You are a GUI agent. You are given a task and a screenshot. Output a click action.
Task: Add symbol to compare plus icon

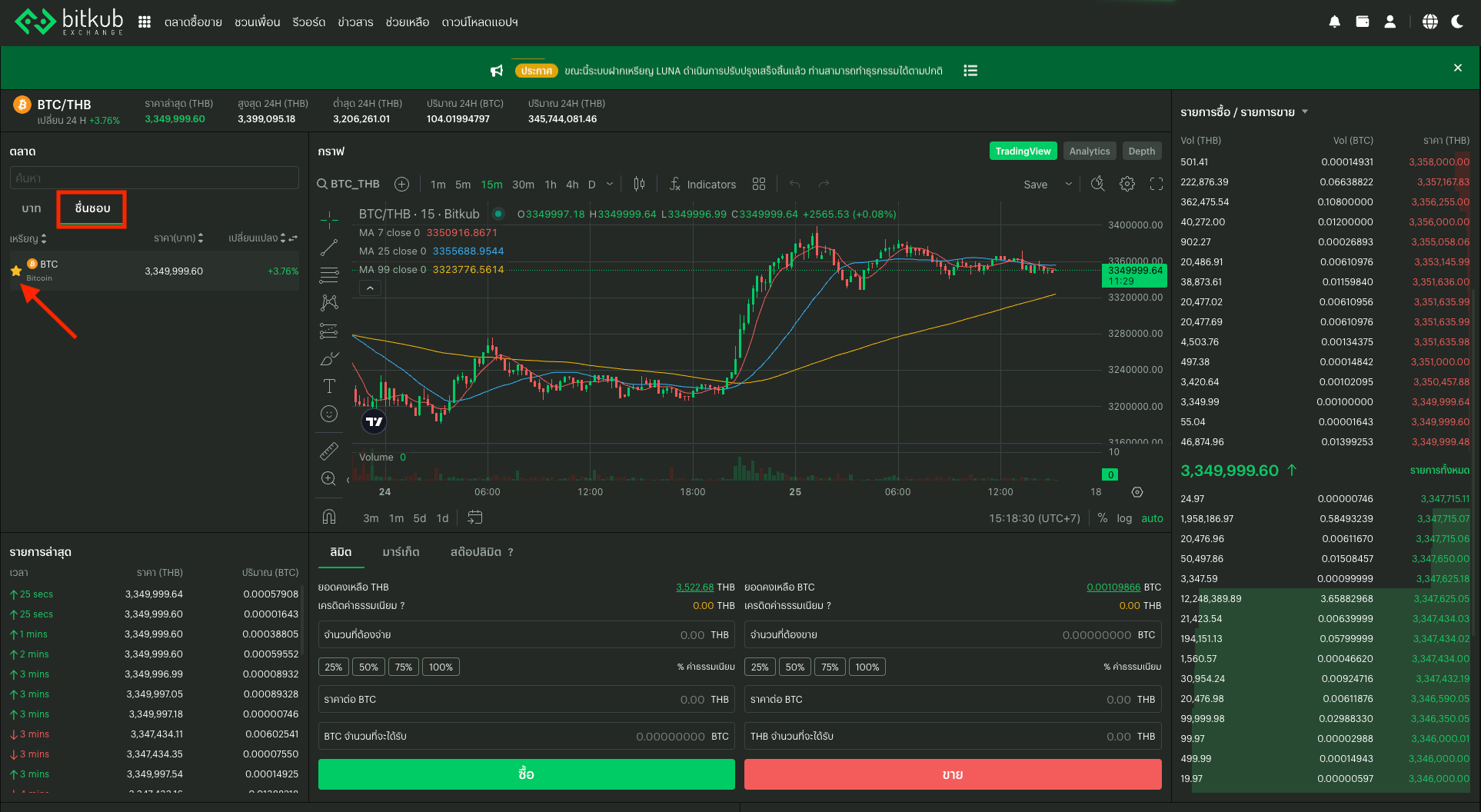(401, 184)
